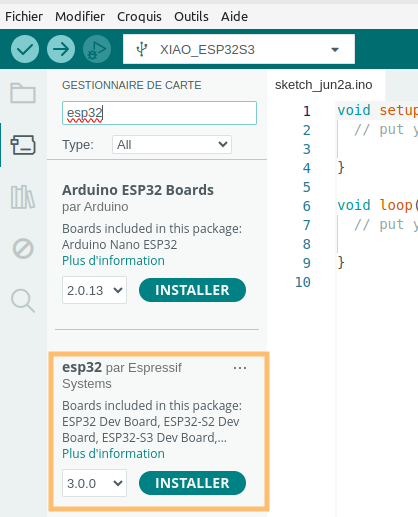Click the Verify checkmark button
Image resolution: width=418 pixels, height=517 pixels.
click(25, 49)
